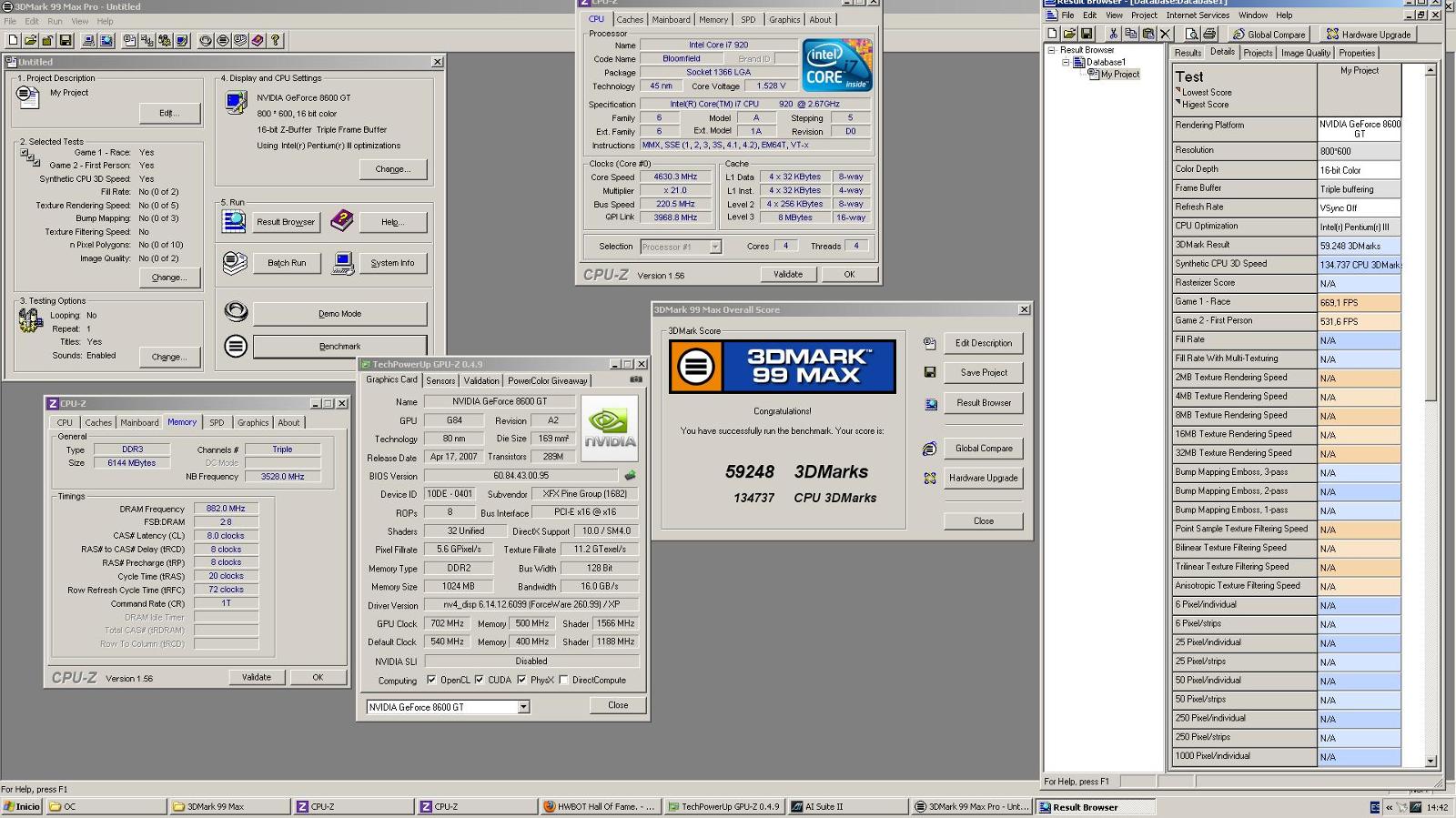
Task: Click Open folder icon in Result Browser toolbar
Action: tap(1069, 34)
